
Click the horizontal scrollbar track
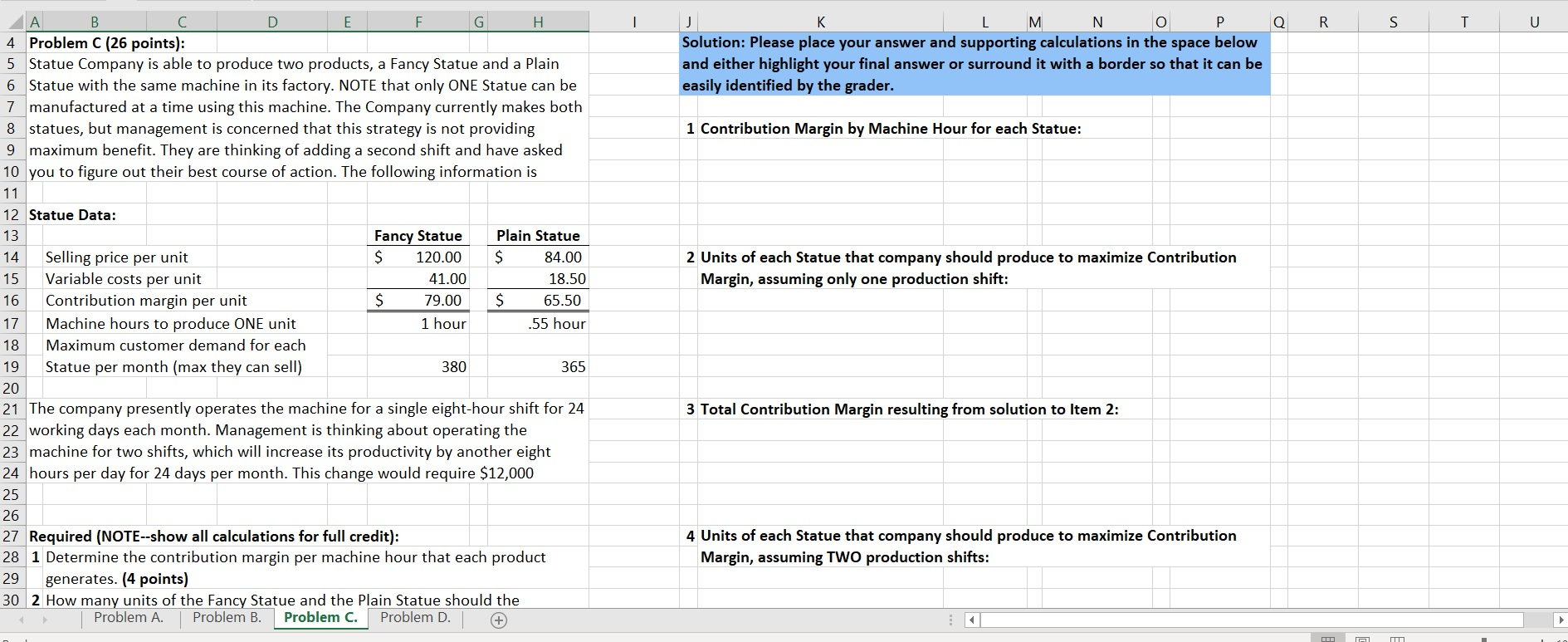click(x=1253, y=620)
